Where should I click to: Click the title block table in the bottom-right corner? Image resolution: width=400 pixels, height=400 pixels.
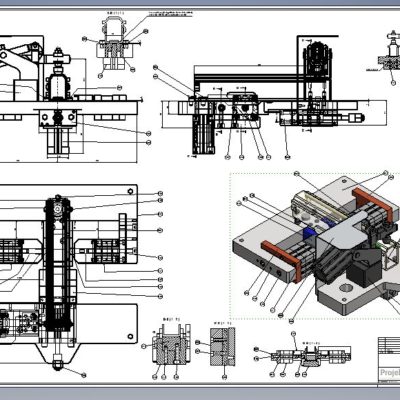click(x=389, y=361)
